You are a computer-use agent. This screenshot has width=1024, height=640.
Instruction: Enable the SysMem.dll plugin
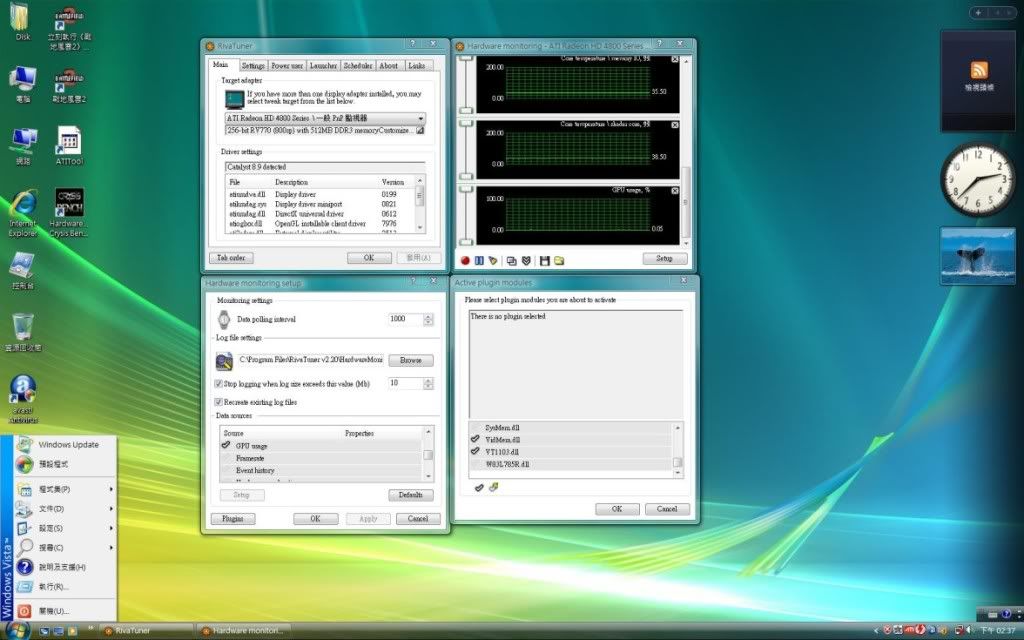click(x=475, y=428)
